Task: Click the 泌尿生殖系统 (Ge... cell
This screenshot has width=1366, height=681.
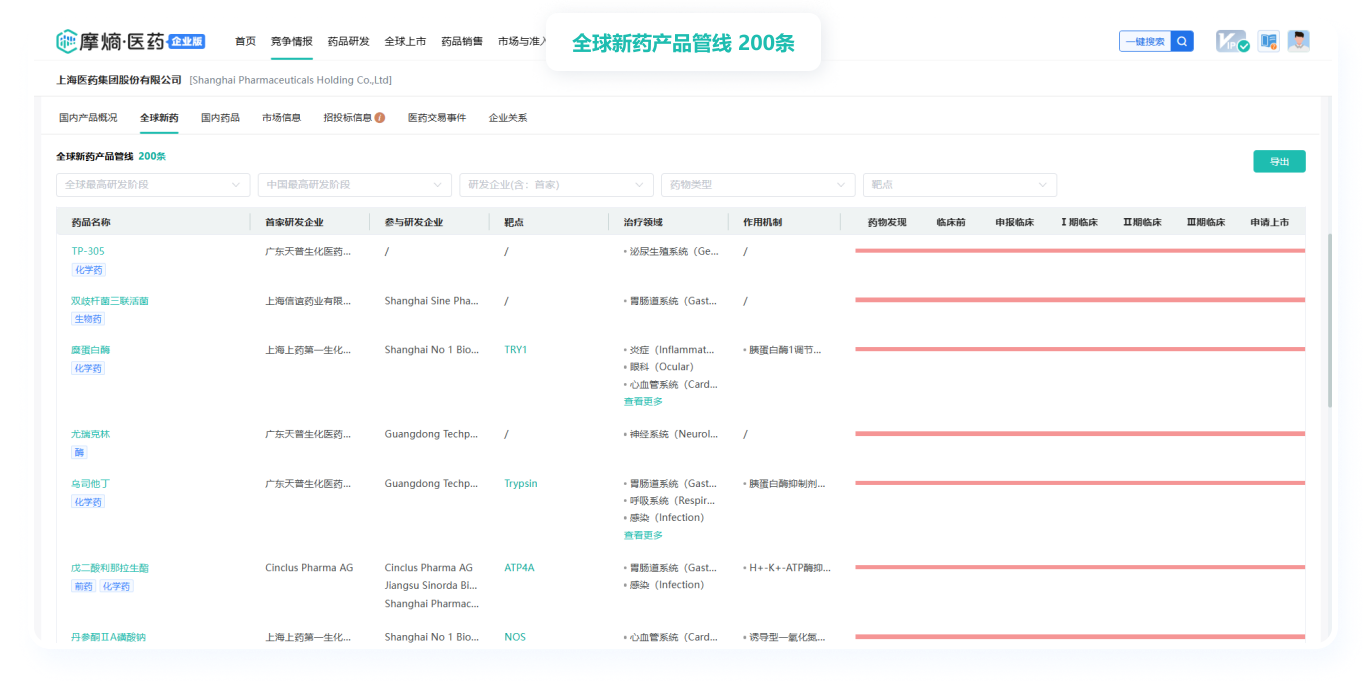Action: [672, 251]
